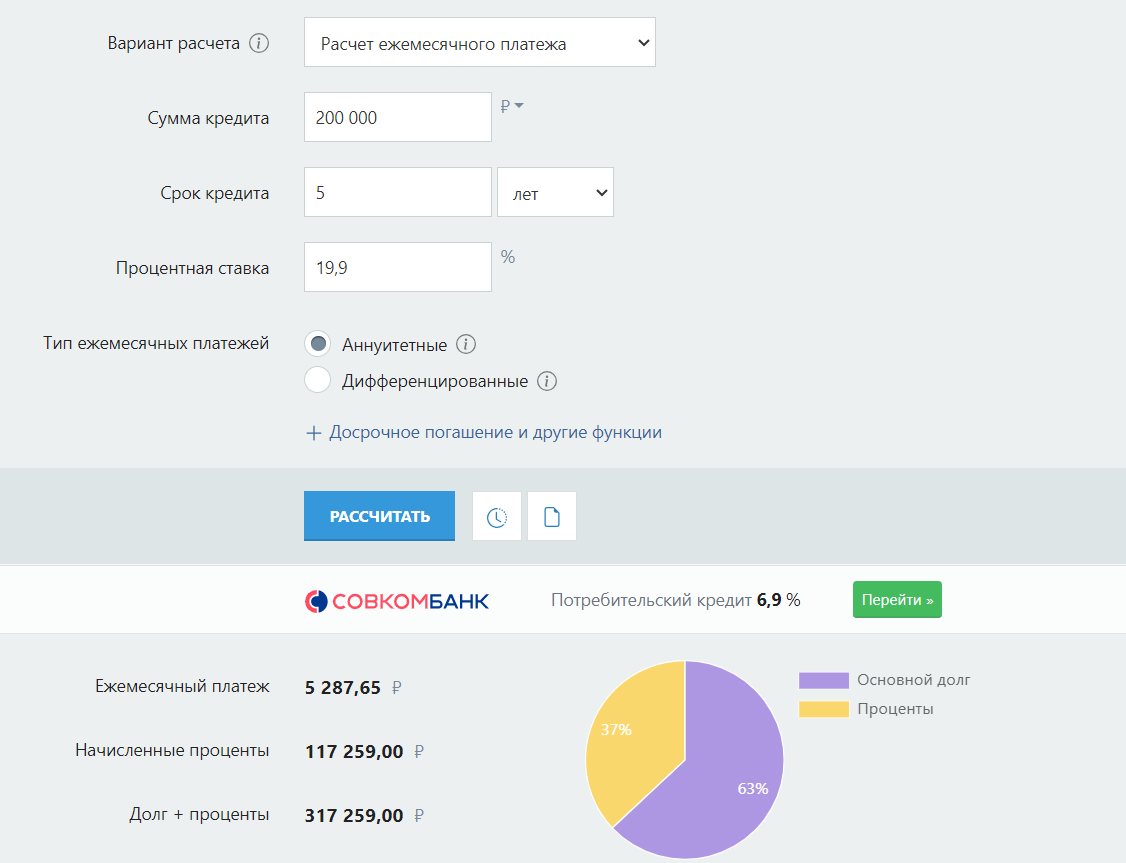Click the РАССЧИТАТЬ button
The image size is (1126, 863).
click(379, 516)
